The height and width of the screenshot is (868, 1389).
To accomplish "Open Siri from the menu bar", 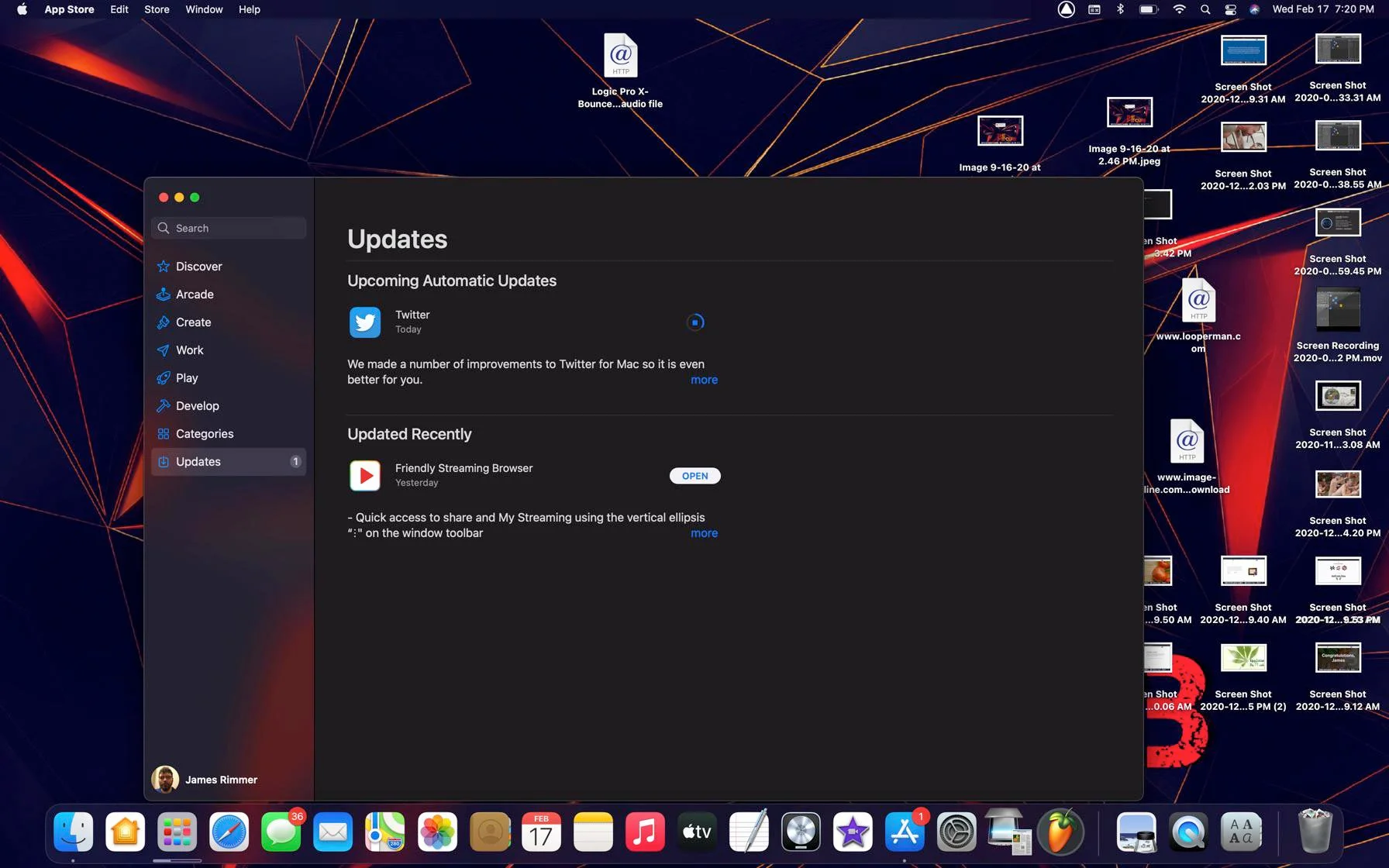I will point(1254,9).
